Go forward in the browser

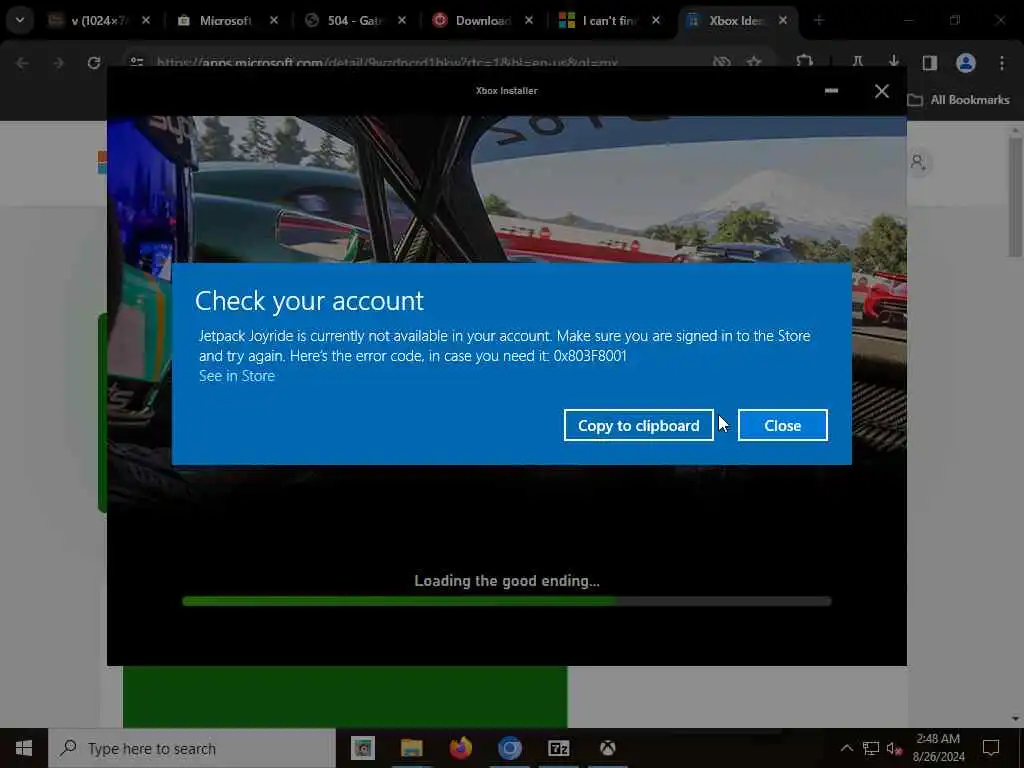tap(58, 63)
